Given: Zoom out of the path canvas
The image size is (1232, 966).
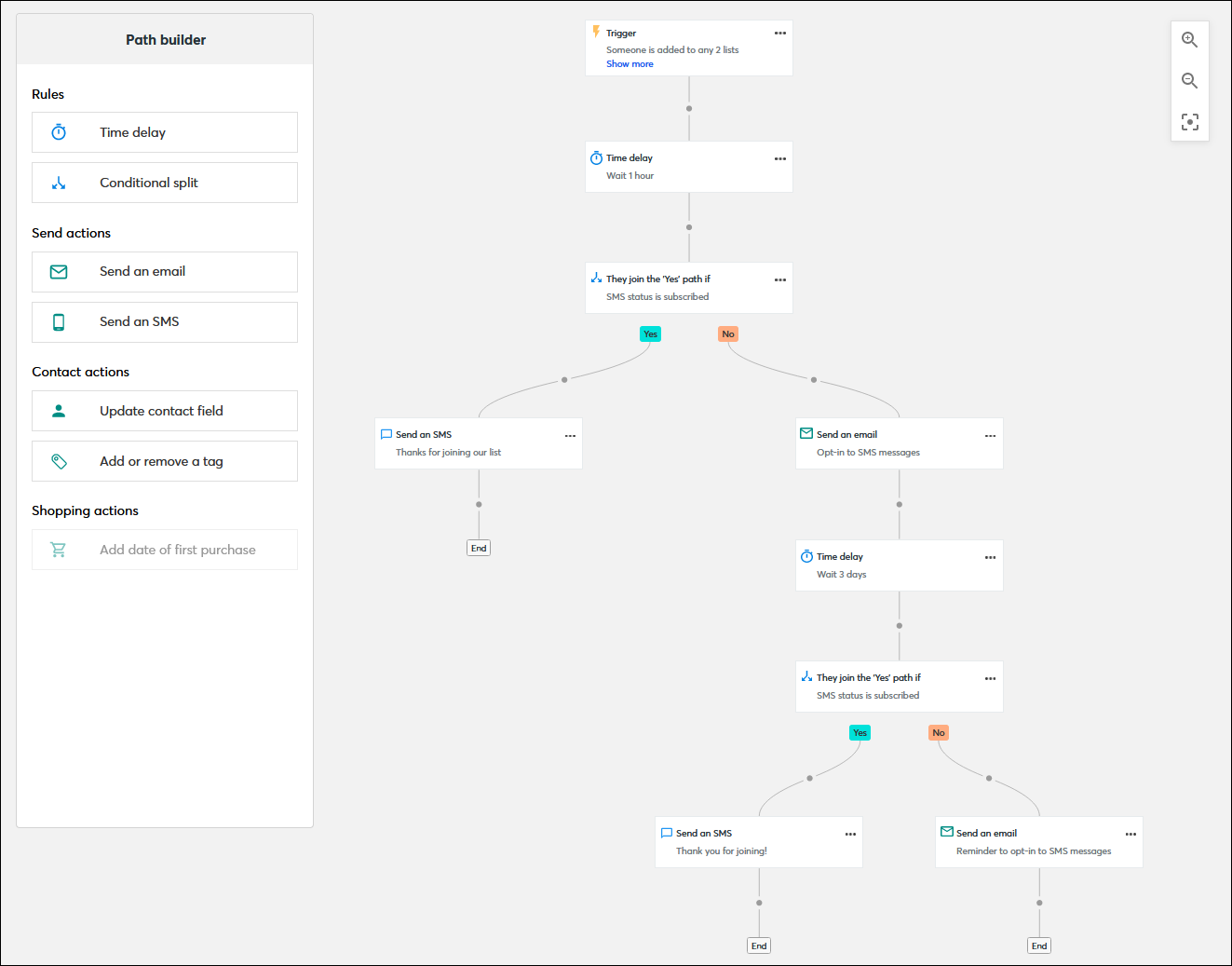Looking at the screenshot, I should [x=1189, y=81].
